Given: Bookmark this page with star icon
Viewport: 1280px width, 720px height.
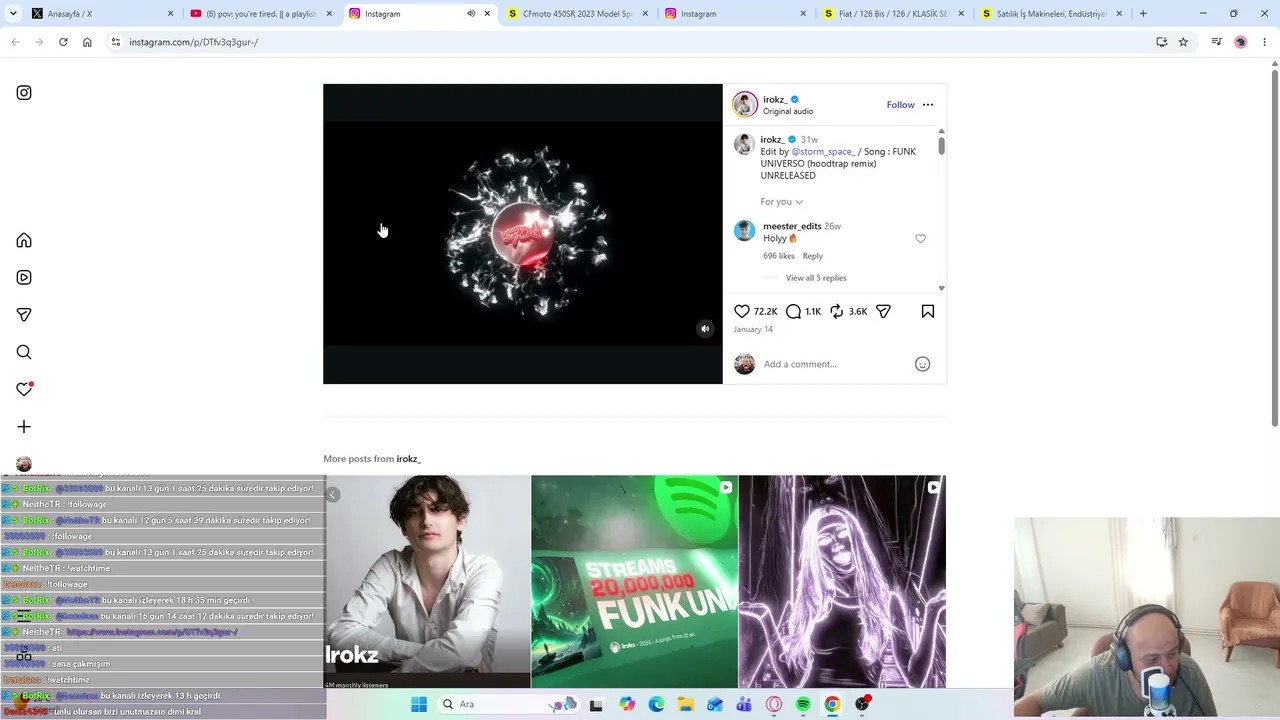Looking at the screenshot, I should tap(1183, 42).
